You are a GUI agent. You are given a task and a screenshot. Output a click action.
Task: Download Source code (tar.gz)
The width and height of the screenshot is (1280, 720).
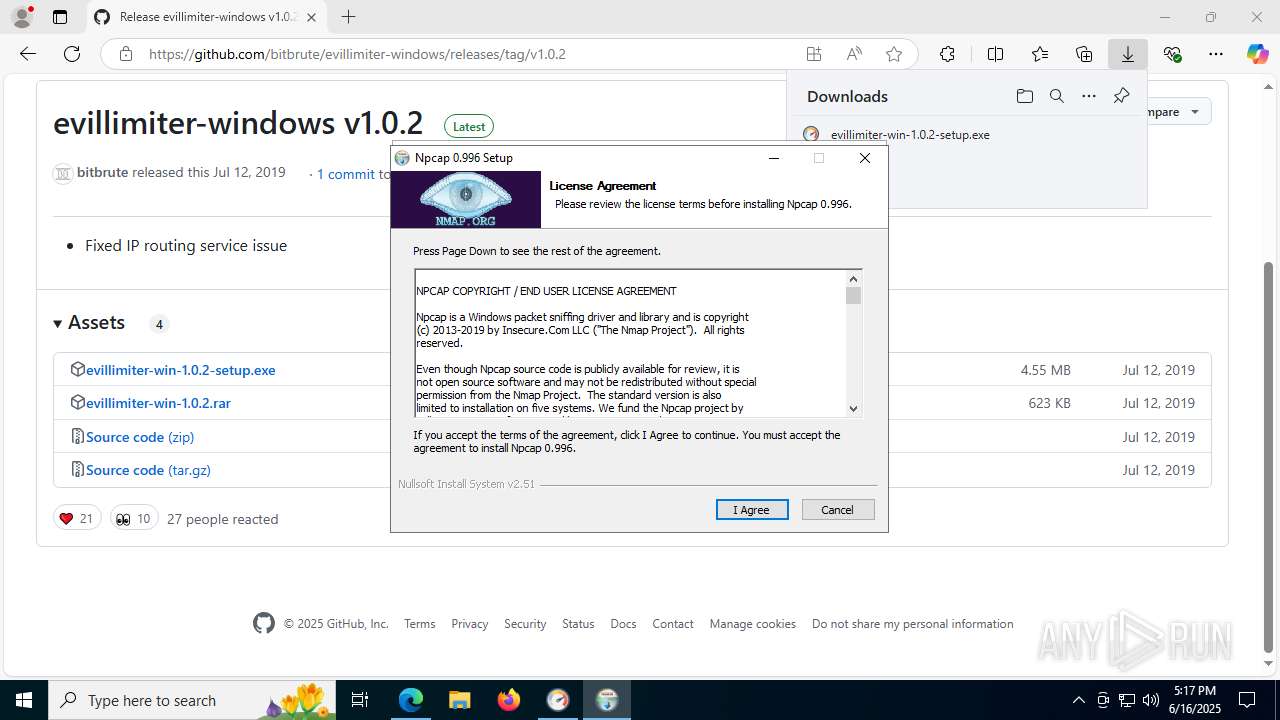coord(148,470)
